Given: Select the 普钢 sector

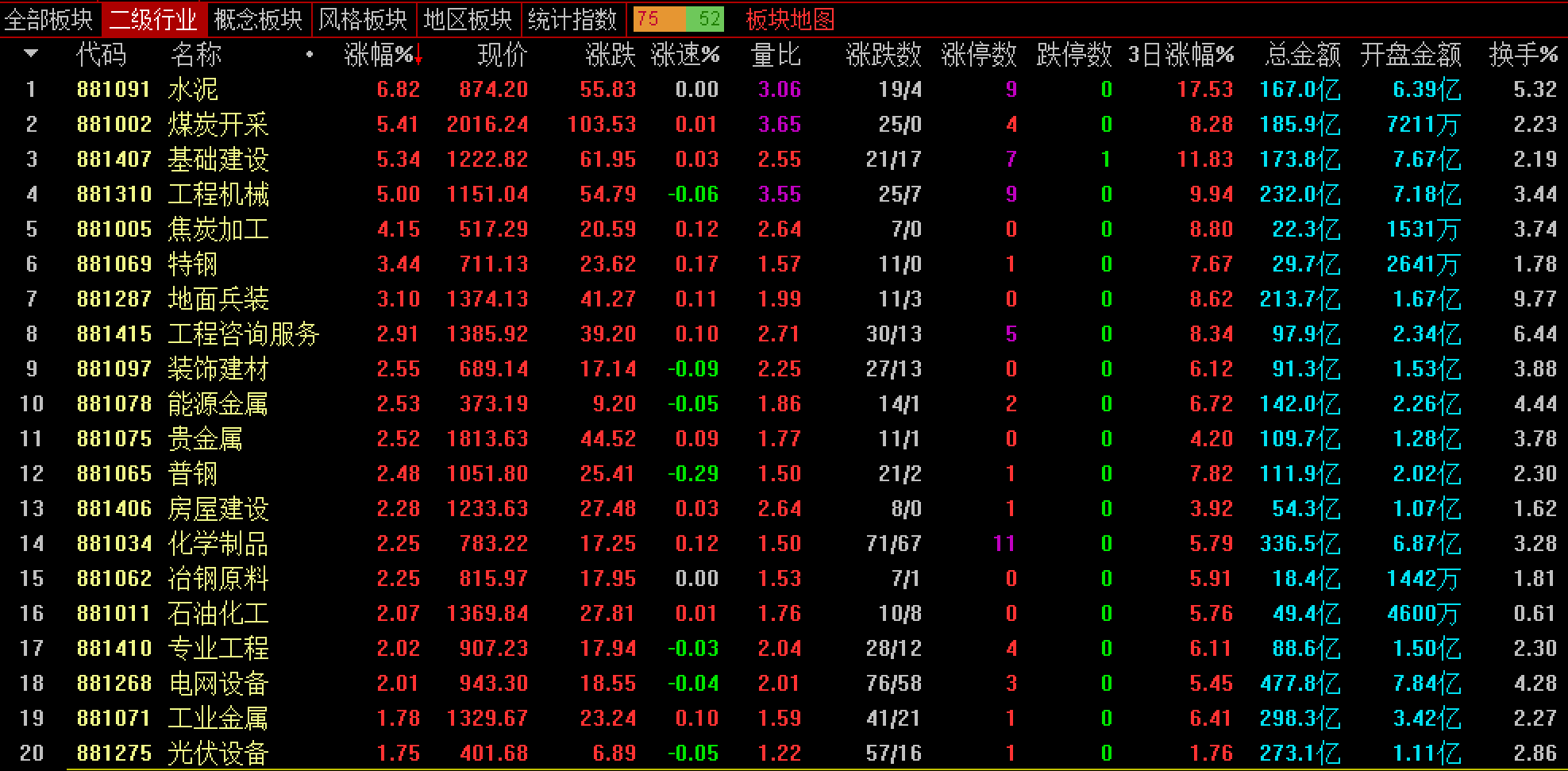Looking at the screenshot, I should click(193, 474).
